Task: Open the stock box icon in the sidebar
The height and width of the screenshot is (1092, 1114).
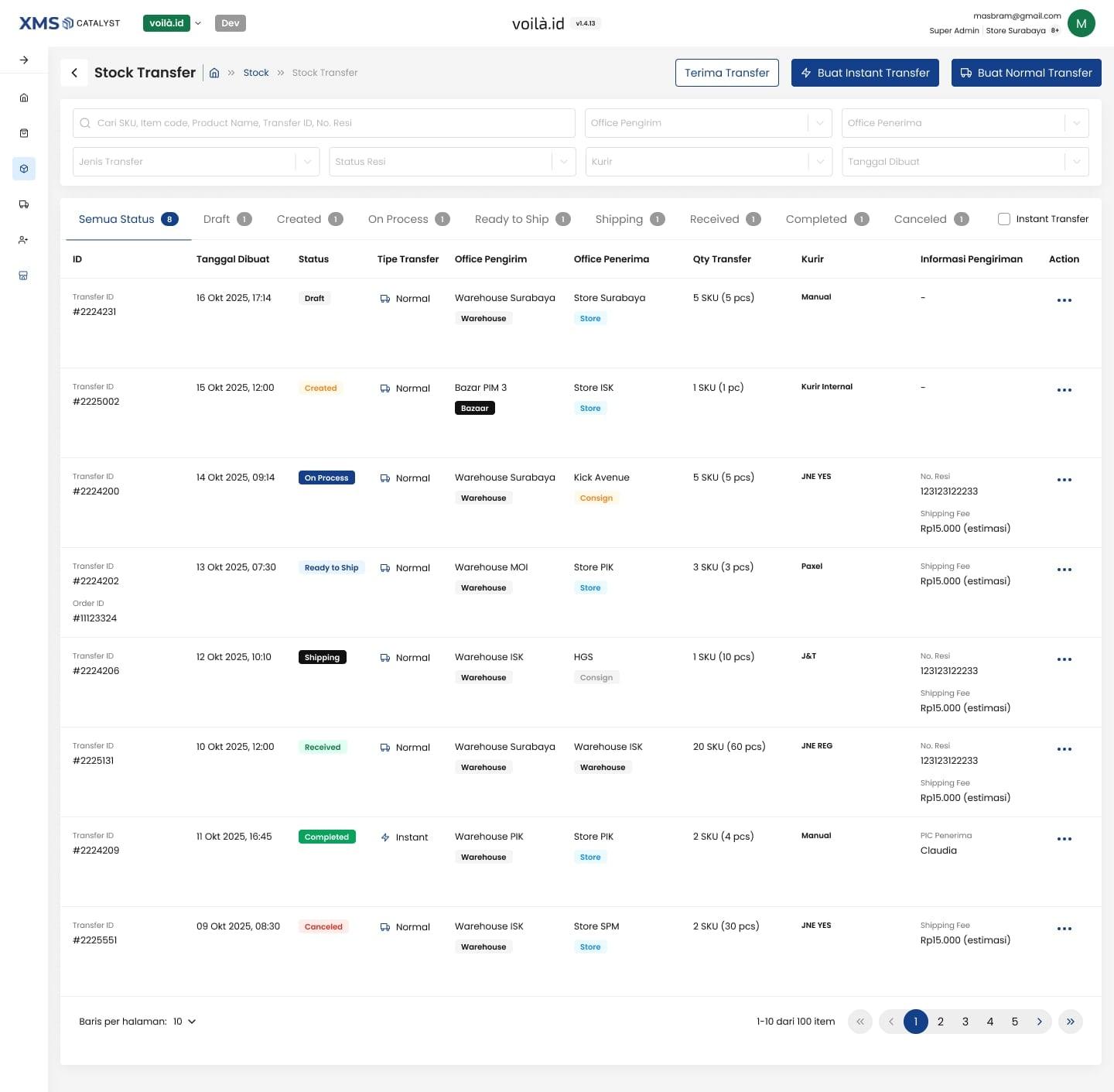Action: point(24,169)
